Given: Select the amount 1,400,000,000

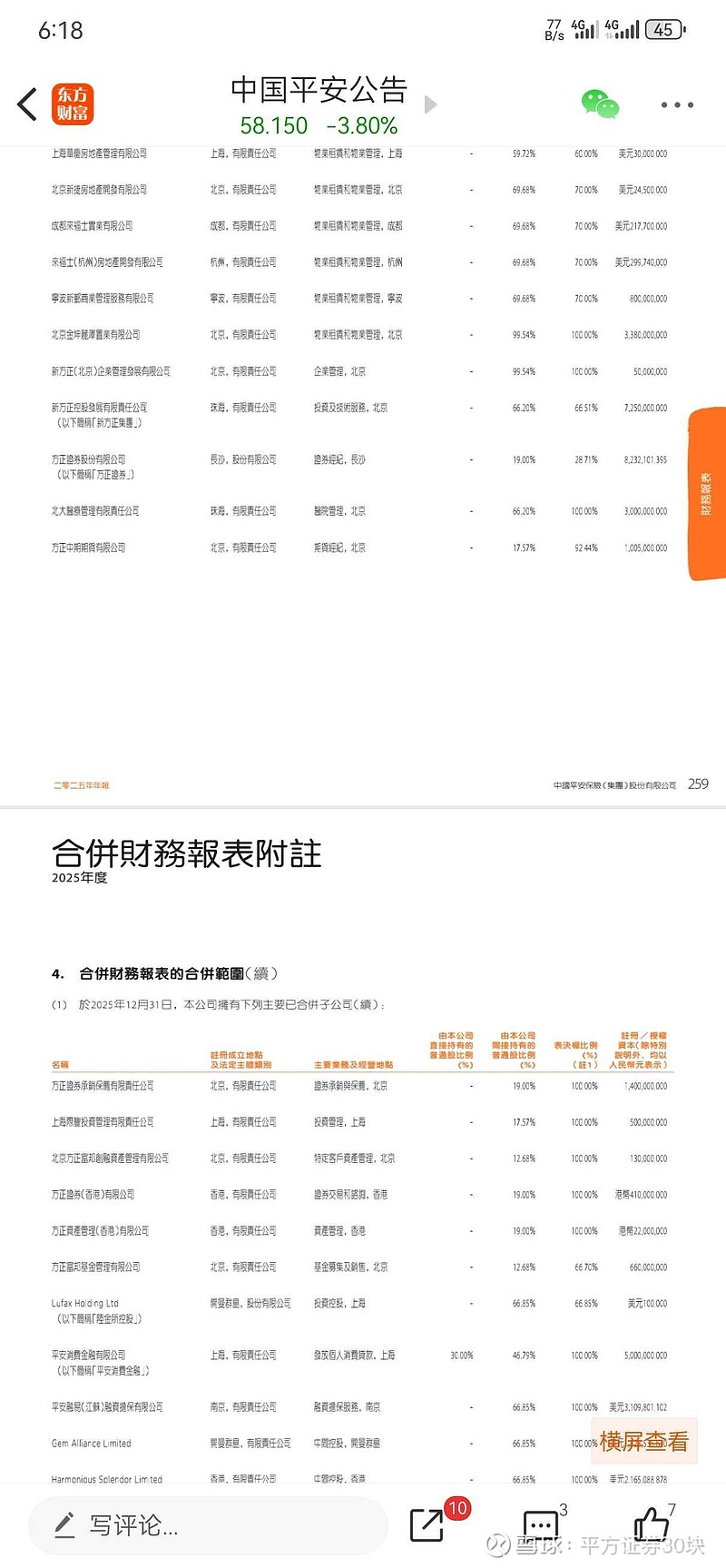Looking at the screenshot, I should [x=645, y=1086].
